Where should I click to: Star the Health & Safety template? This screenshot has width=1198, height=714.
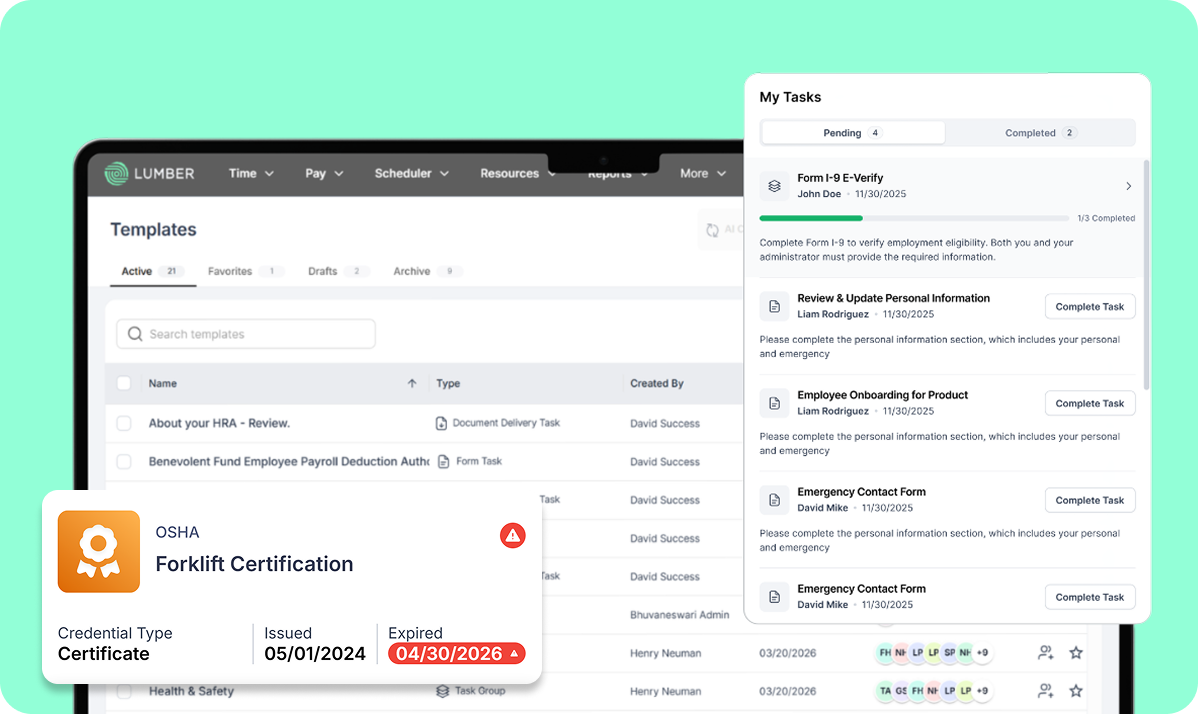(x=1076, y=691)
